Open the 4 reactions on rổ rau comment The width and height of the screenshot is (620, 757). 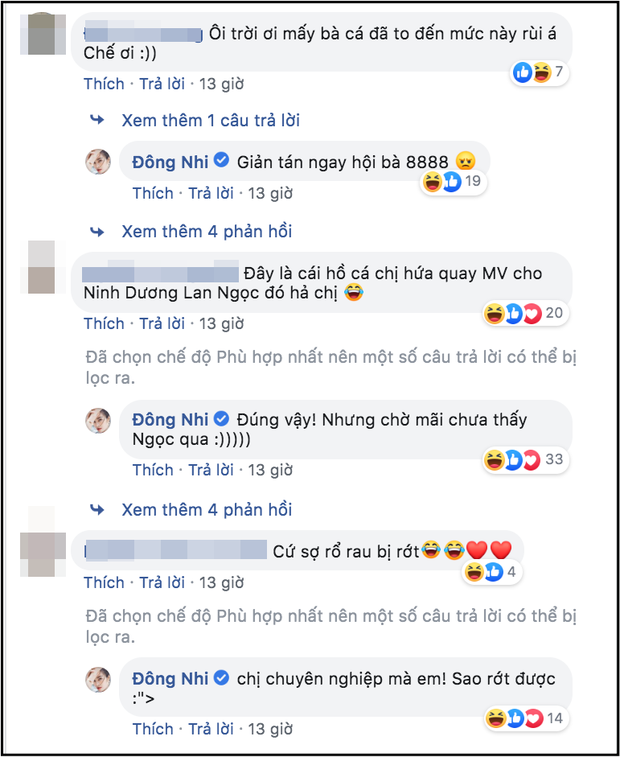[491, 573]
